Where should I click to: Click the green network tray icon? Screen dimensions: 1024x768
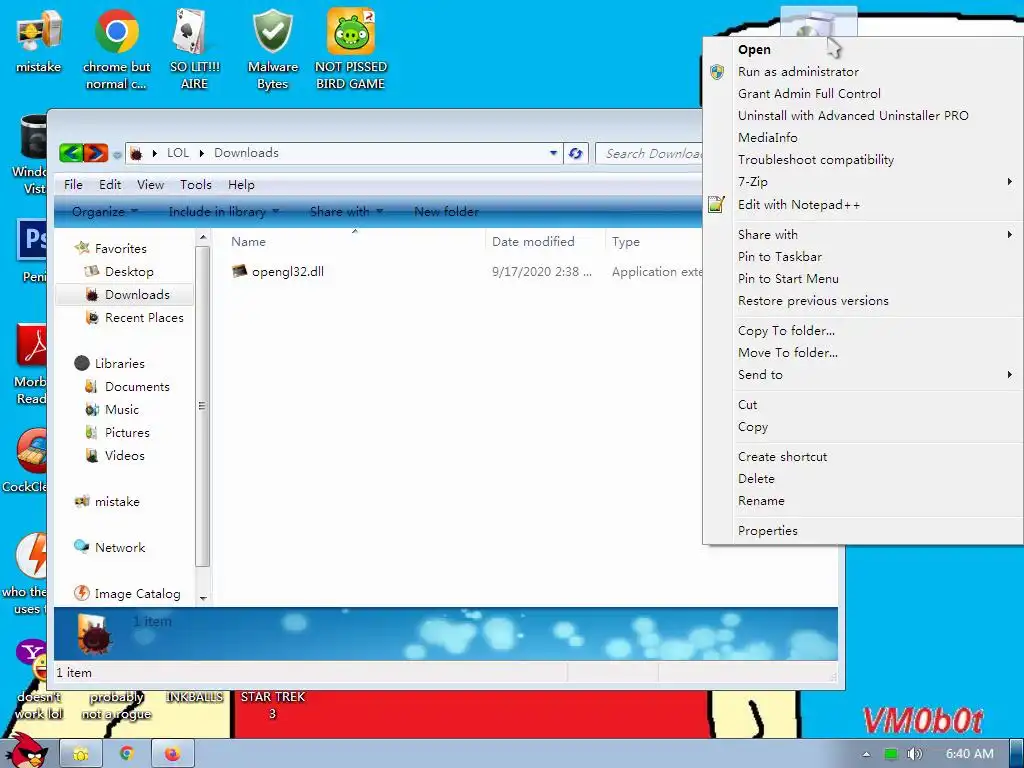[890, 754]
